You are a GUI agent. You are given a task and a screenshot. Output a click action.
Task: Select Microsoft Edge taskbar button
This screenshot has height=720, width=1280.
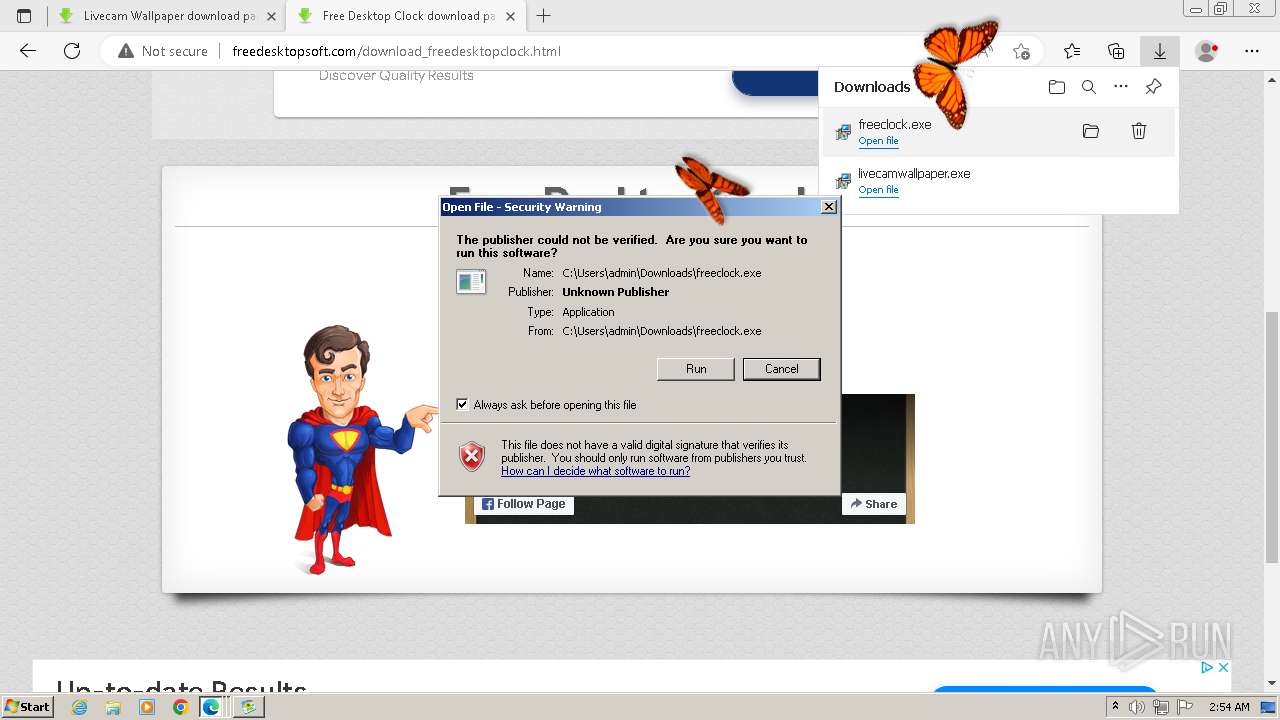212,707
